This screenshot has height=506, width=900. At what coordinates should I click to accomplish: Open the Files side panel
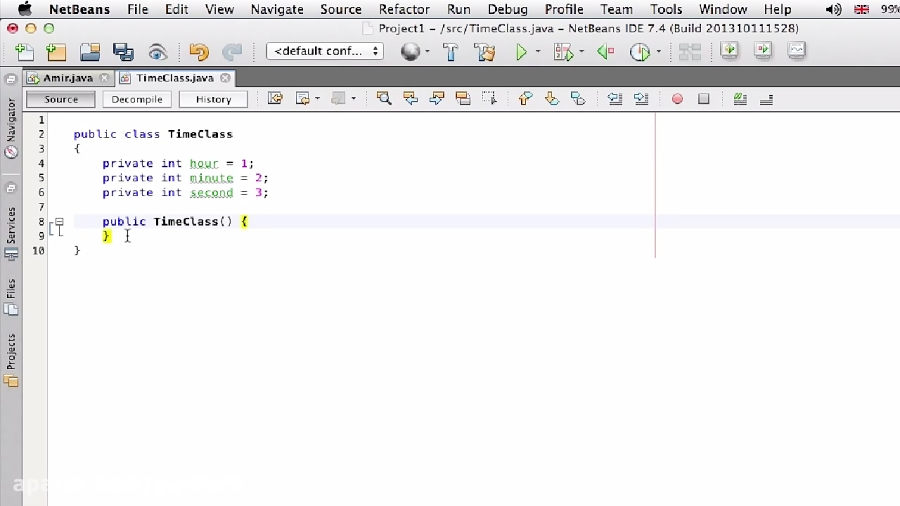click(x=11, y=297)
